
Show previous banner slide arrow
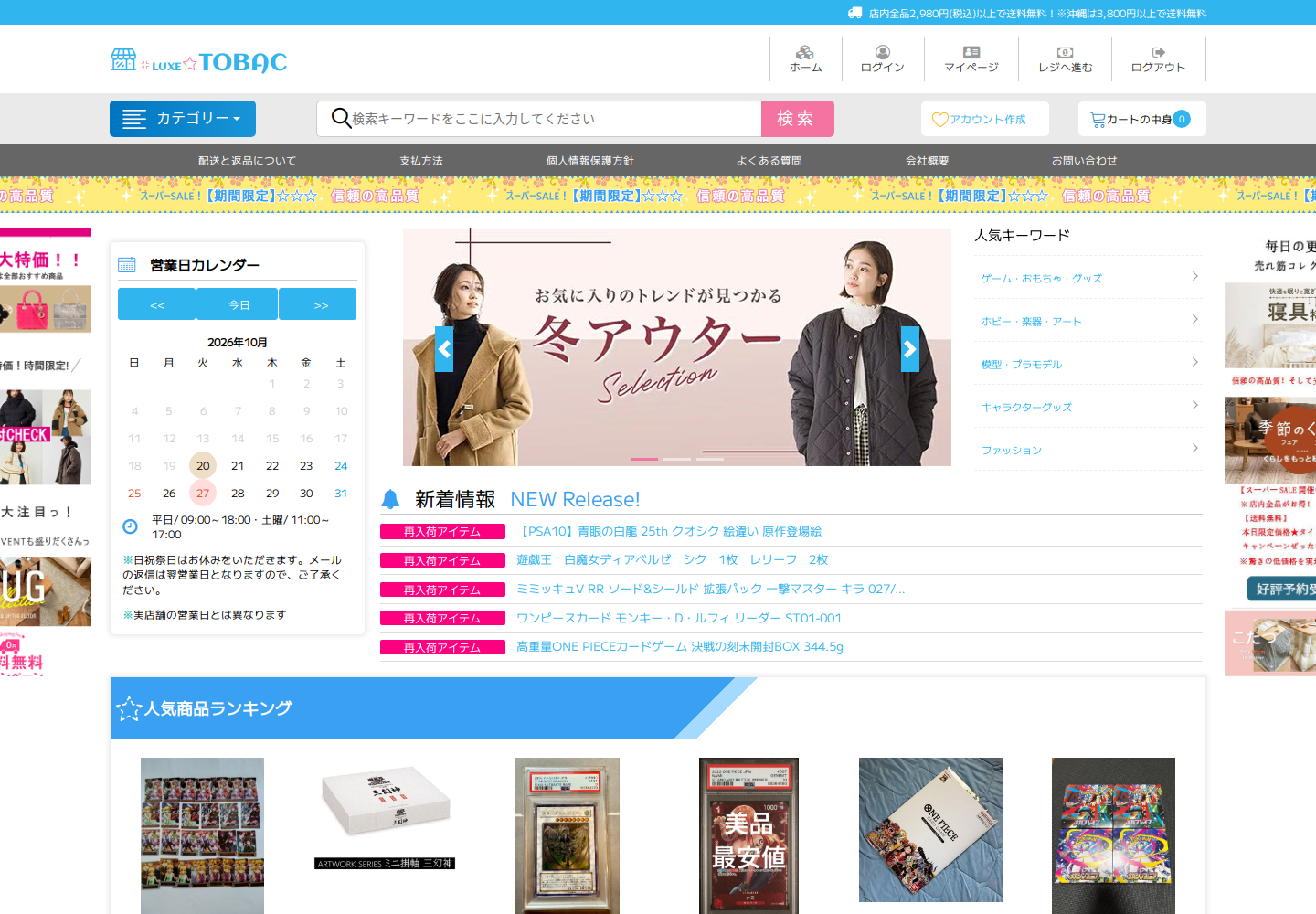pyautogui.click(x=444, y=349)
